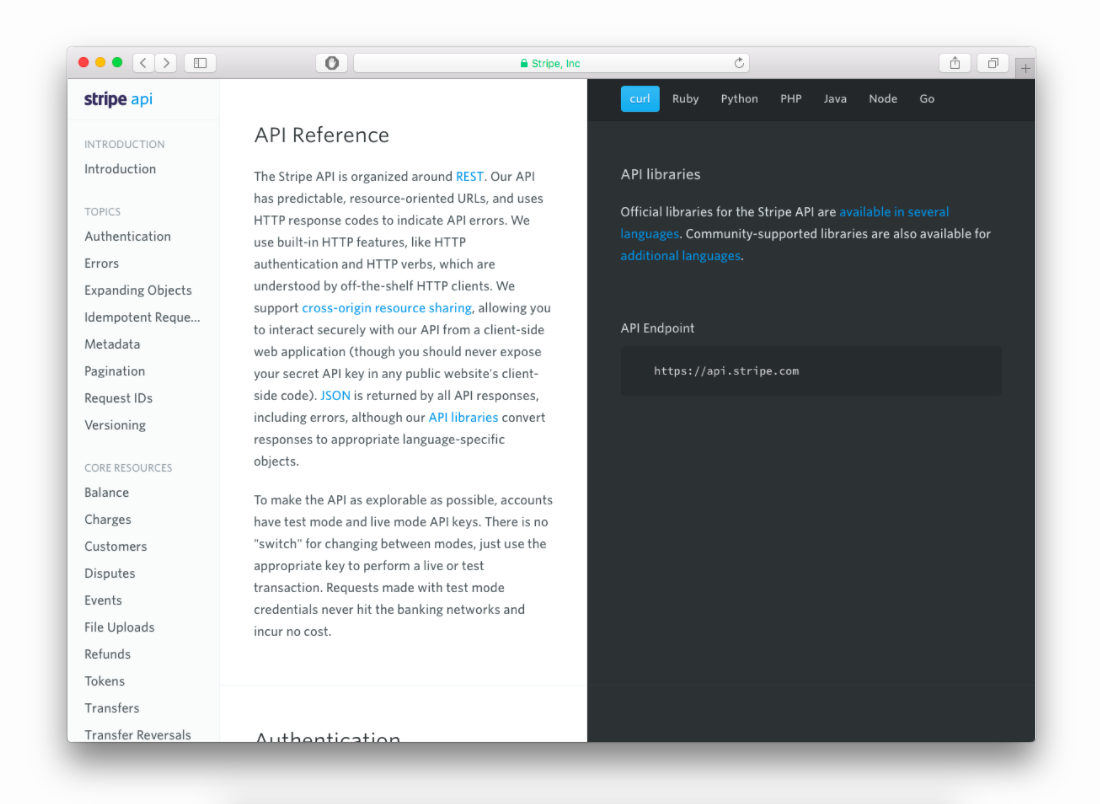Image resolution: width=1100 pixels, height=804 pixels.
Task: Click the https://api.stripe.com endpoint code
Action: (726, 371)
